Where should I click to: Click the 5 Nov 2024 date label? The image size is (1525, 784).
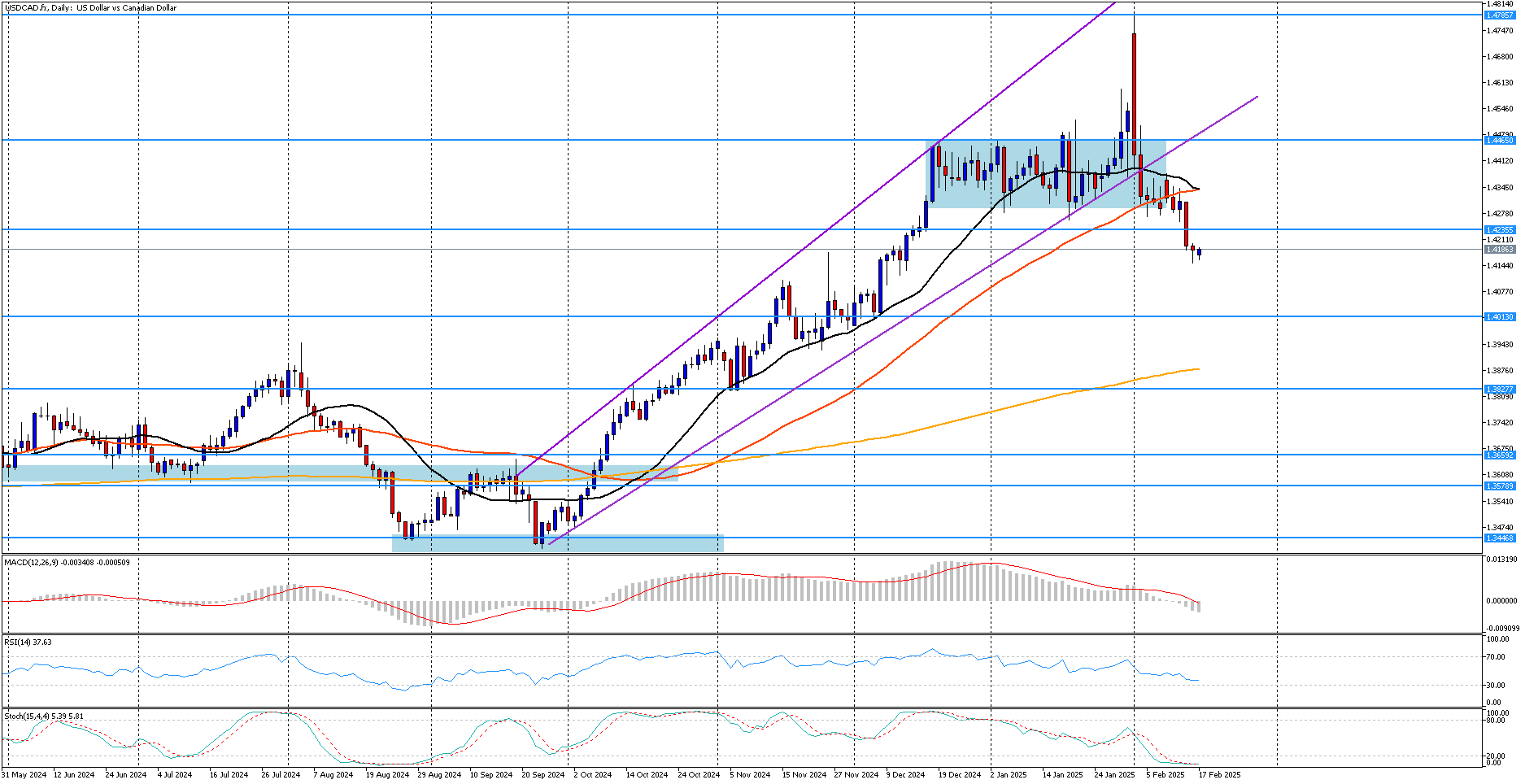[x=749, y=775]
